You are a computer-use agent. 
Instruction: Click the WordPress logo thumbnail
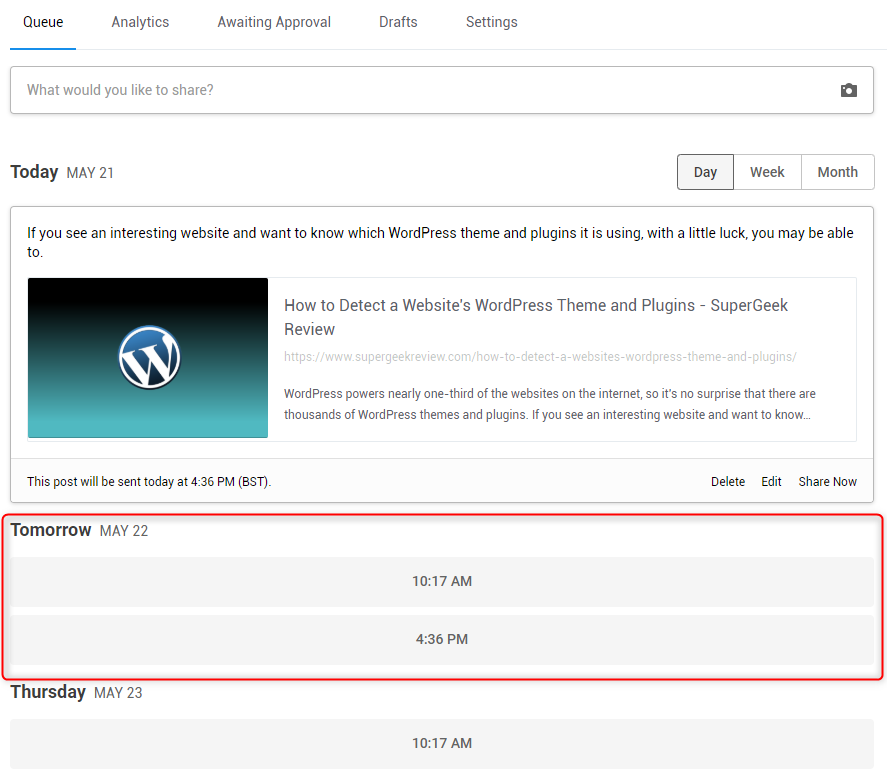point(148,357)
